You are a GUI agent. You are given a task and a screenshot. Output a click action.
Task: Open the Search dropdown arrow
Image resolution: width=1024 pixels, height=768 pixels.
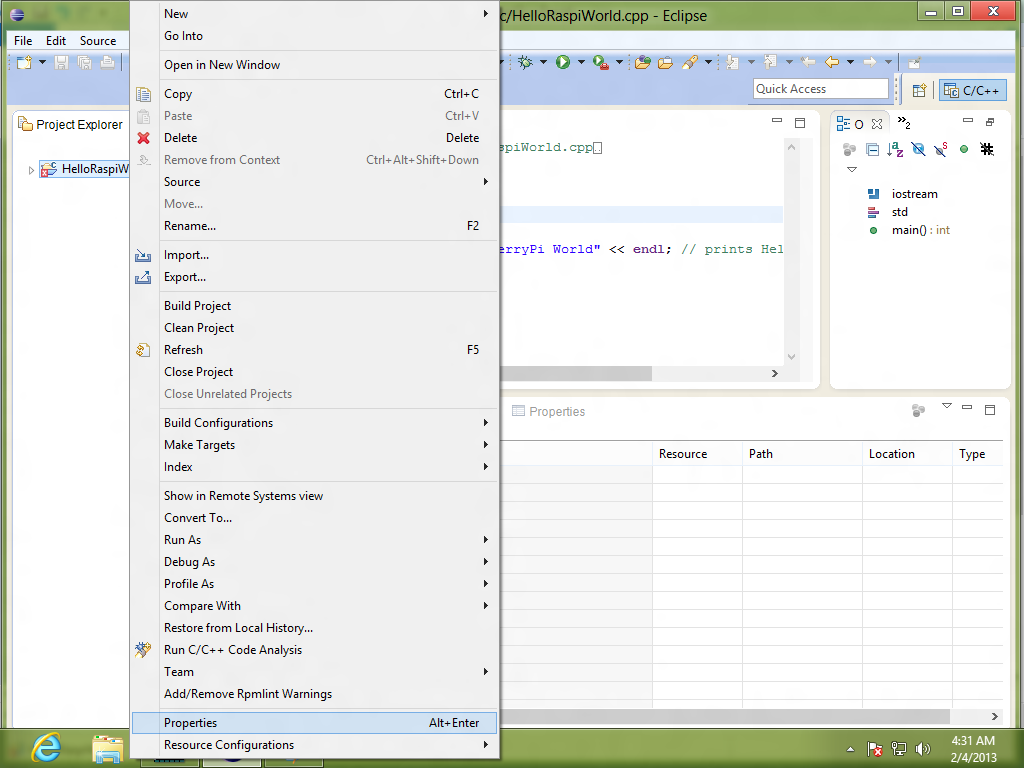point(708,62)
